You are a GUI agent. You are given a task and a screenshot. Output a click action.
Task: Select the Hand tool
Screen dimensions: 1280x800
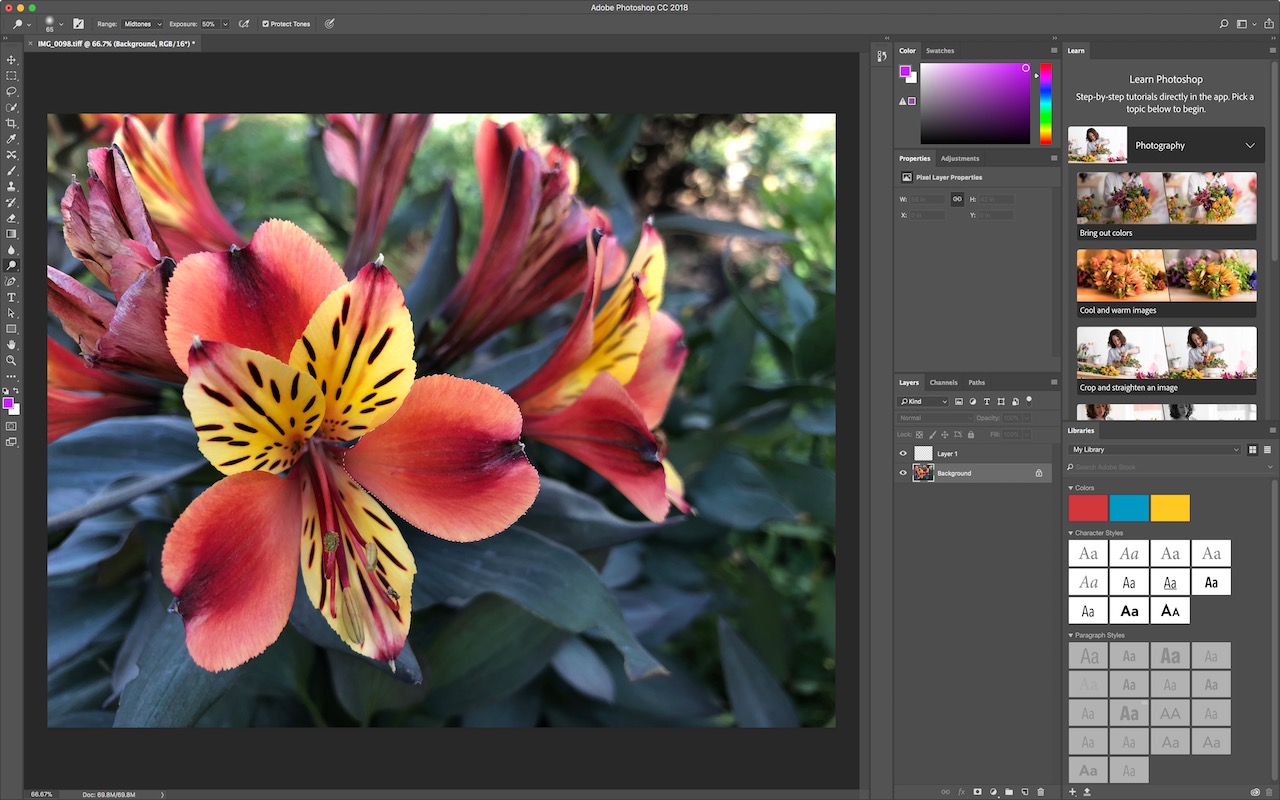(12, 344)
